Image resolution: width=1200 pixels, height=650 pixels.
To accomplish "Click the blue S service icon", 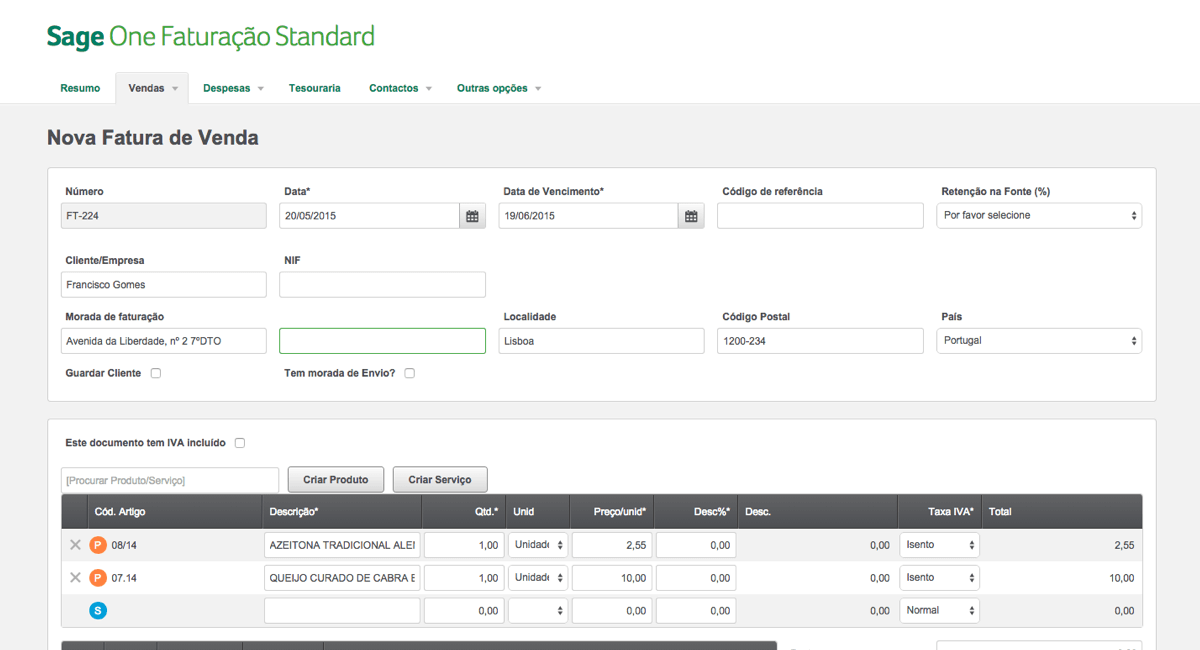I will (x=98, y=610).
